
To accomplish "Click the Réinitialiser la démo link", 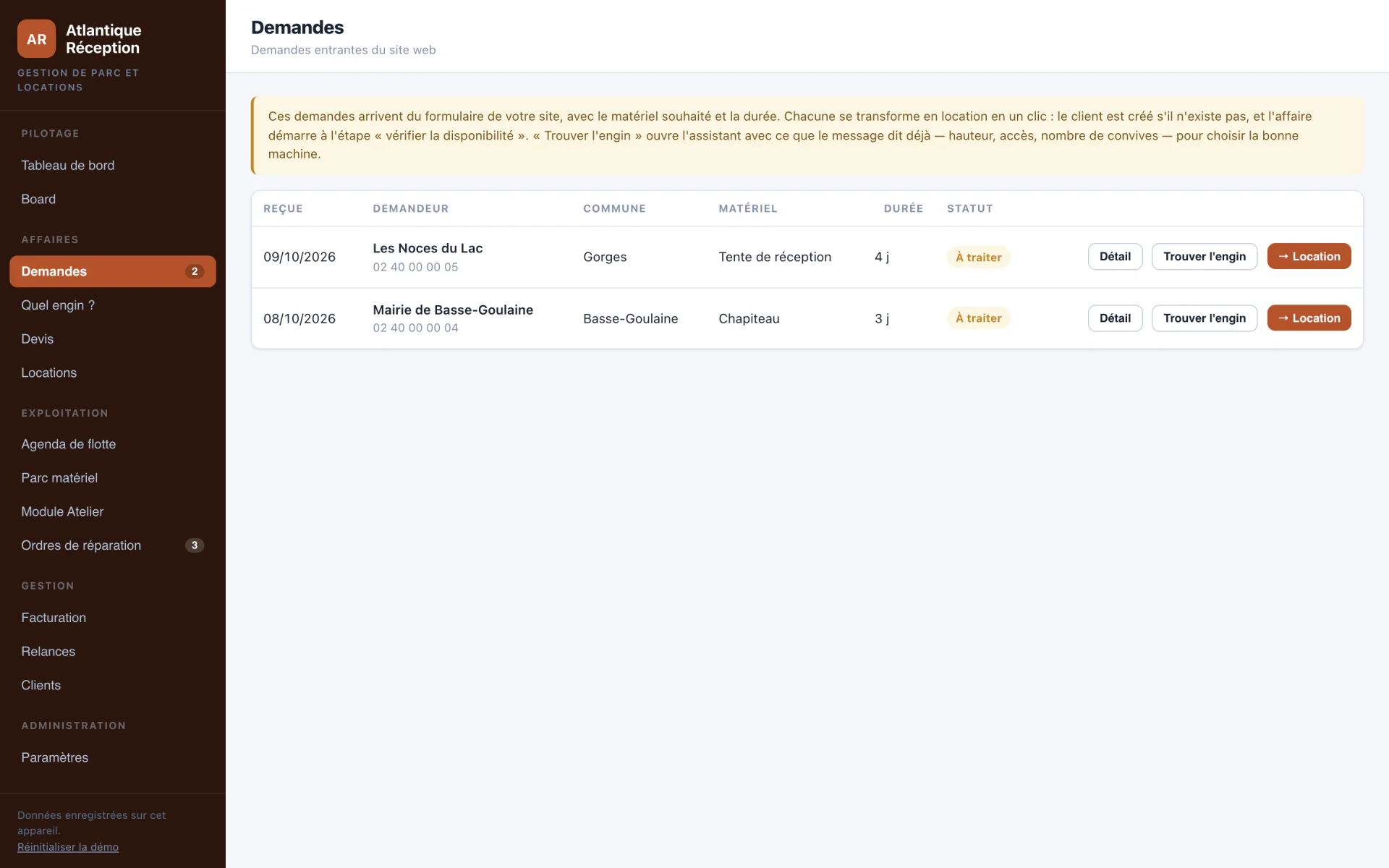I will (x=68, y=847).
